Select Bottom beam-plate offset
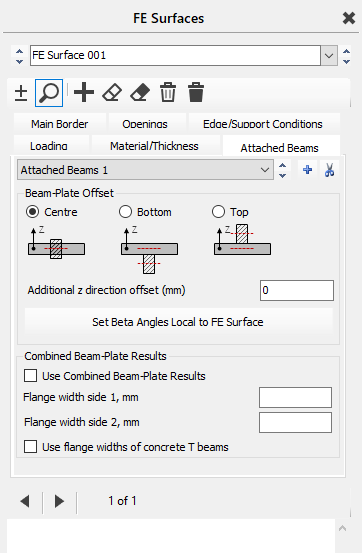362x553 pixels. (x=125, y=212)
